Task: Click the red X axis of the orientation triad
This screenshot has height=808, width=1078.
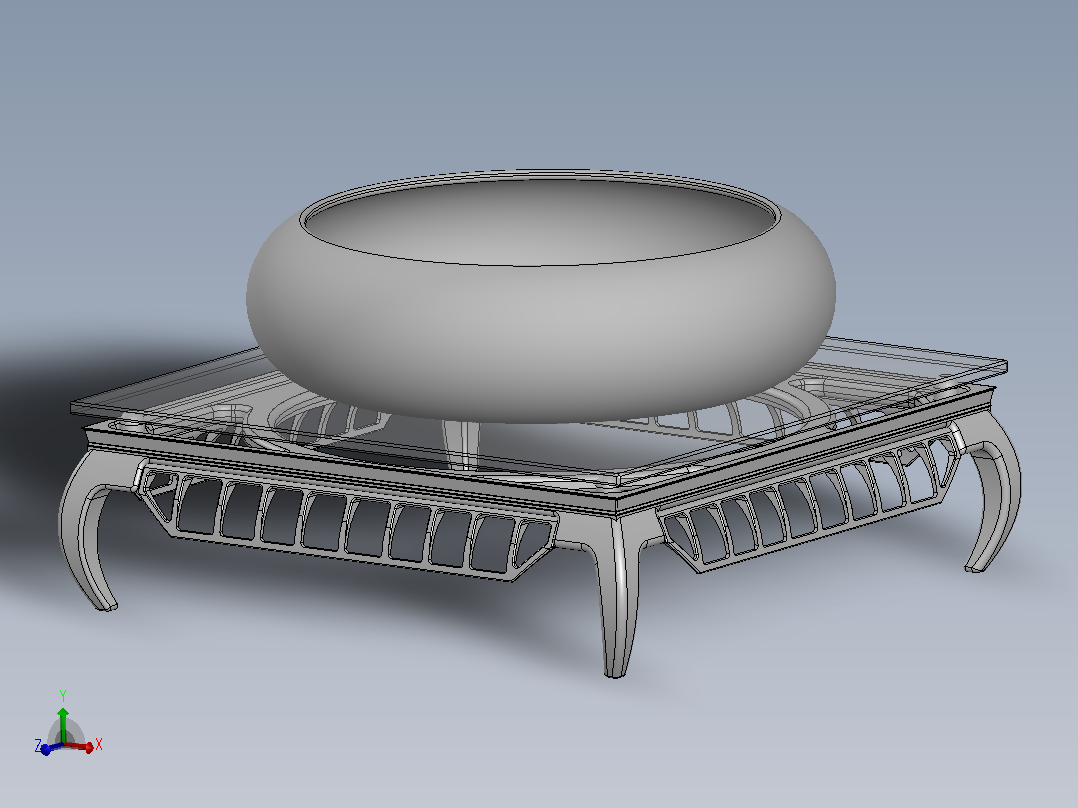Action: pyautogui.click(x=81, y=746)
